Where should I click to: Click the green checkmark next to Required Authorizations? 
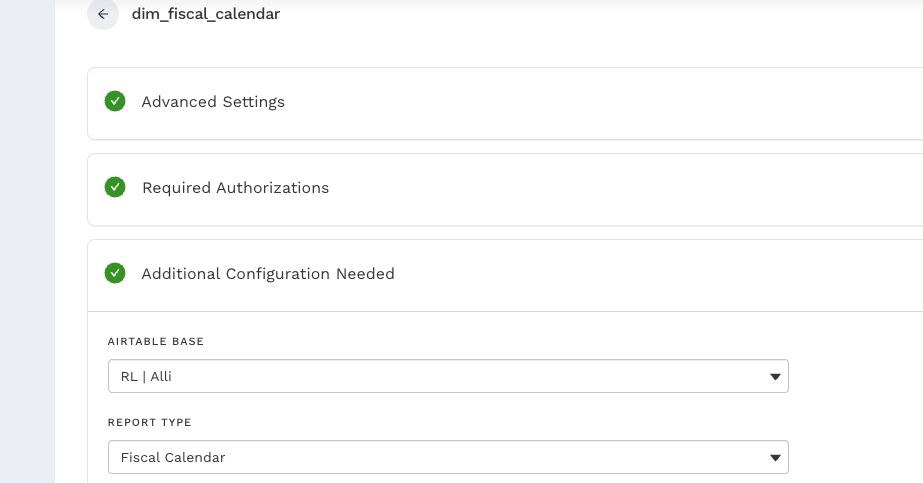pyautogui.click(x=115, y=187)
